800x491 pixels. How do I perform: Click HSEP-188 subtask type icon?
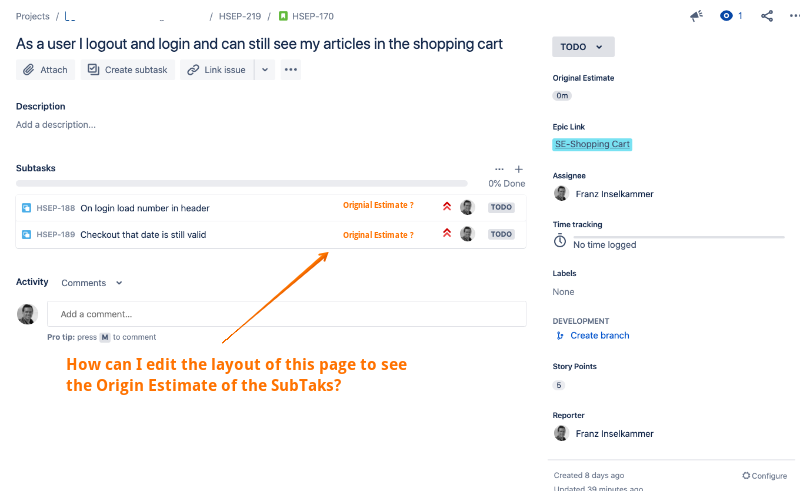tap(27, 208)
